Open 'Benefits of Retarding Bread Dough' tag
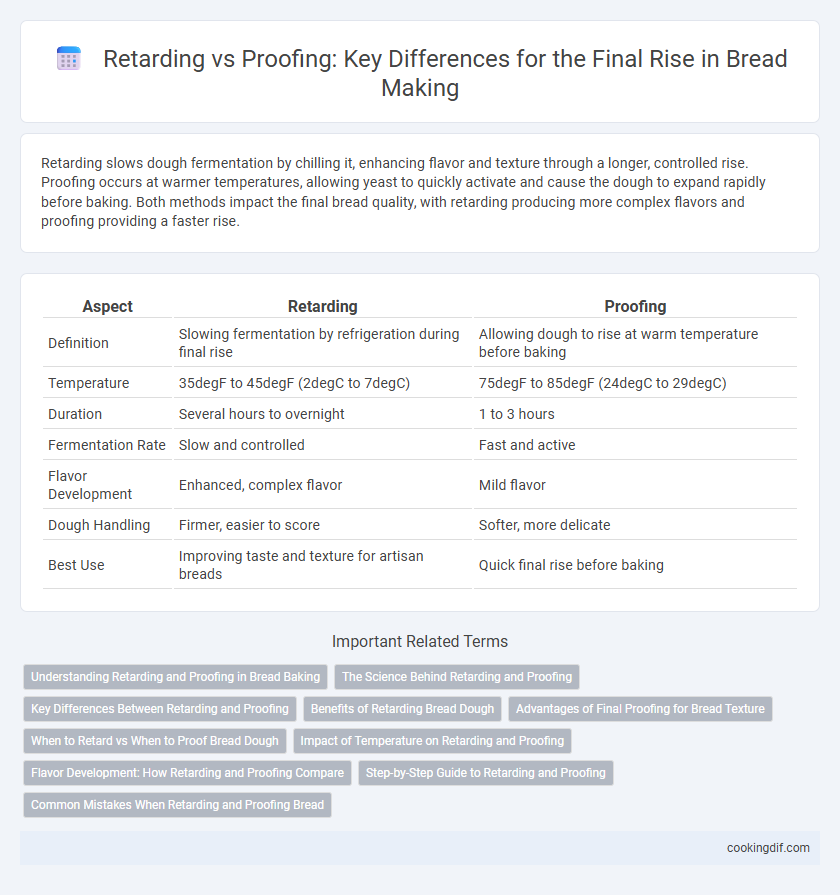This screenshot has height=895, width=840. tap(402, 709)
